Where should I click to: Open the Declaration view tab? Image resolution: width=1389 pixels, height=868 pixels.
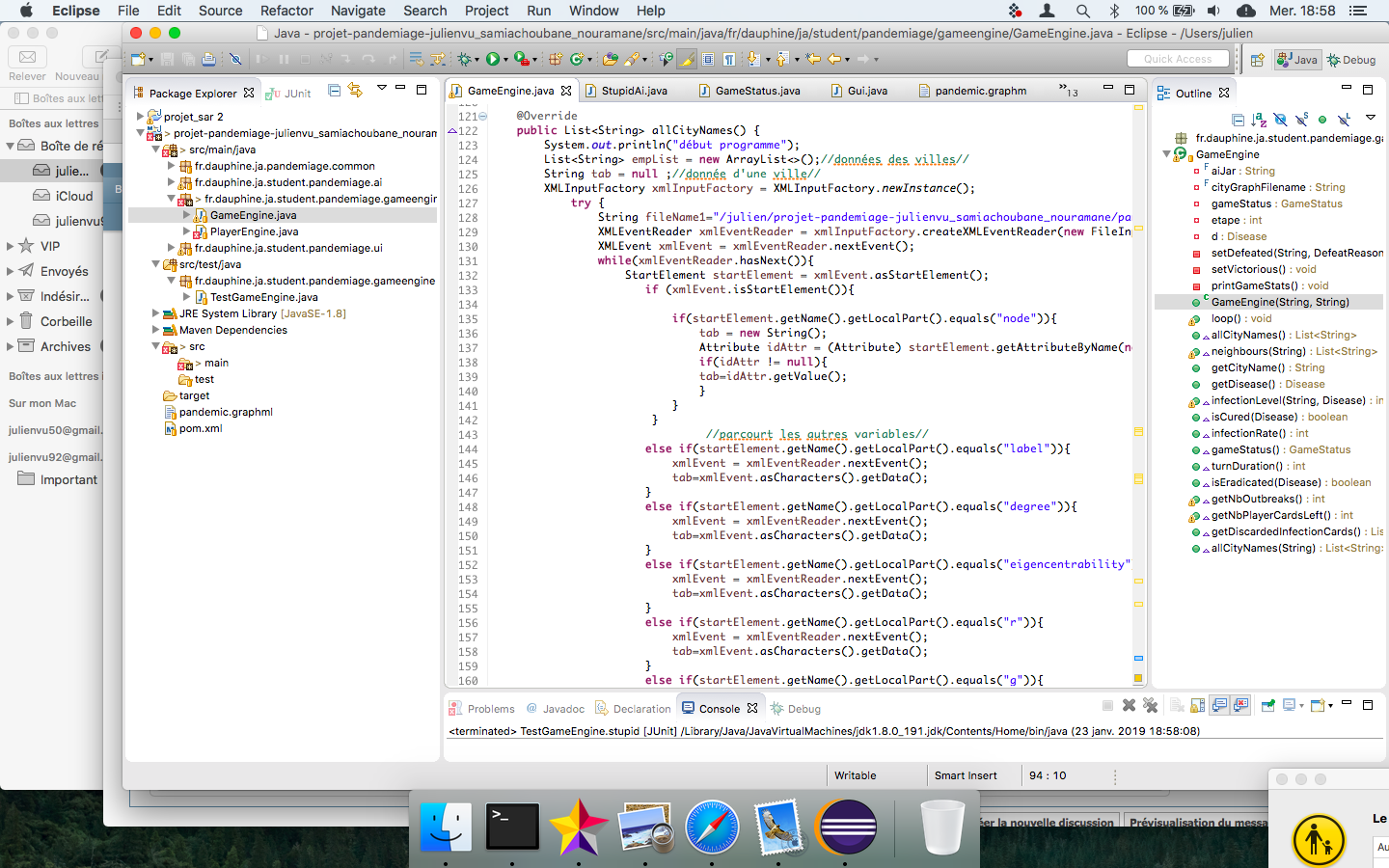[x=633, y=709]
